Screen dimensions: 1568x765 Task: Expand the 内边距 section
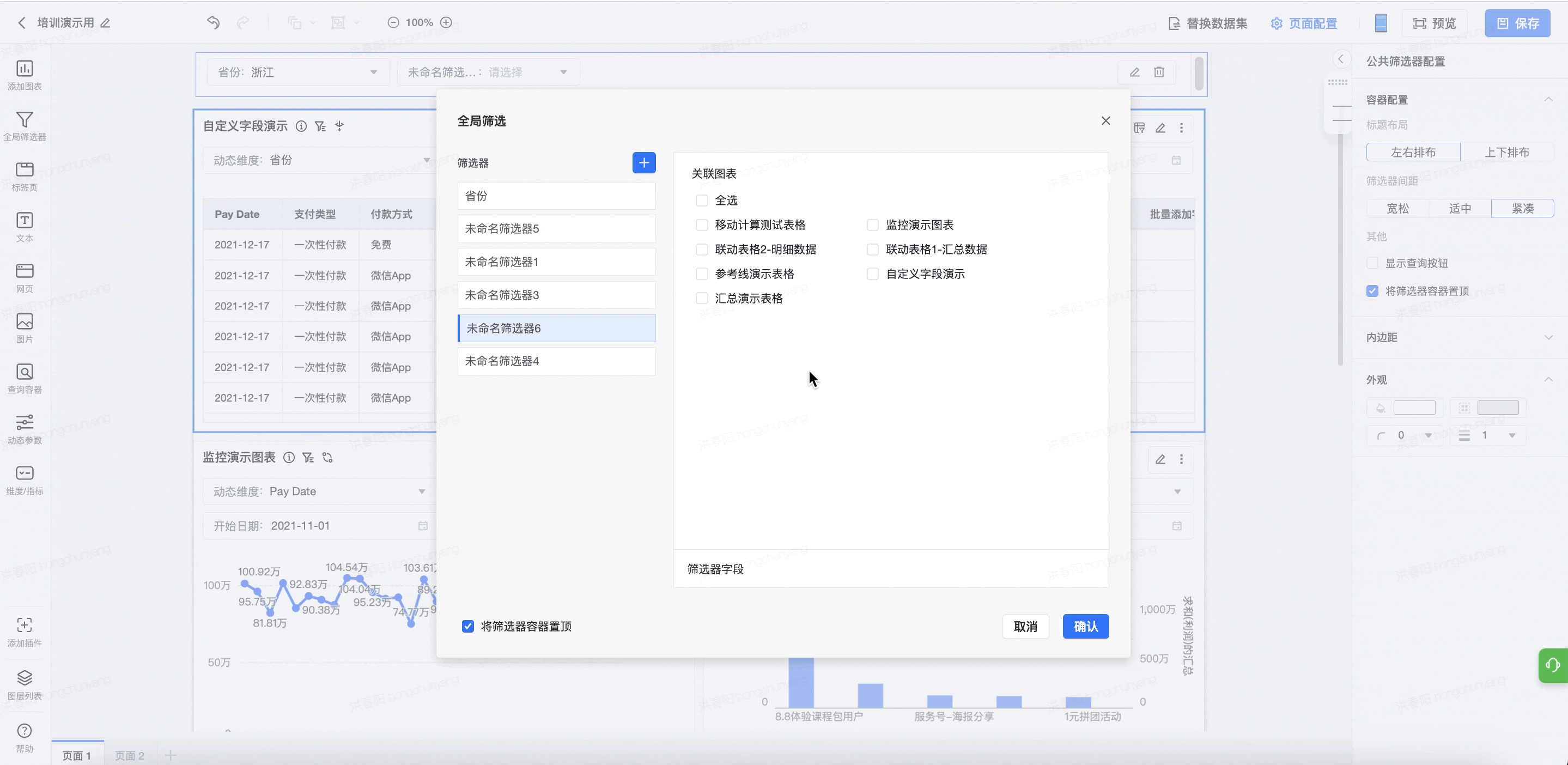point(1548,337)
